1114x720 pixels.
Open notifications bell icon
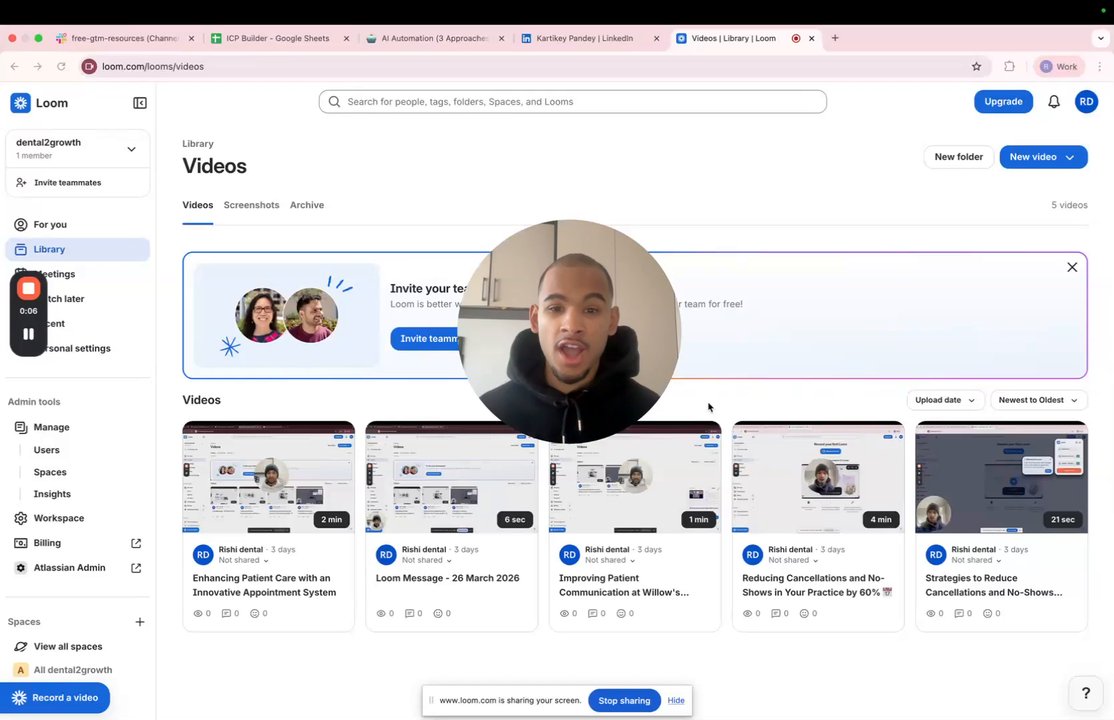coord(1054,102)
